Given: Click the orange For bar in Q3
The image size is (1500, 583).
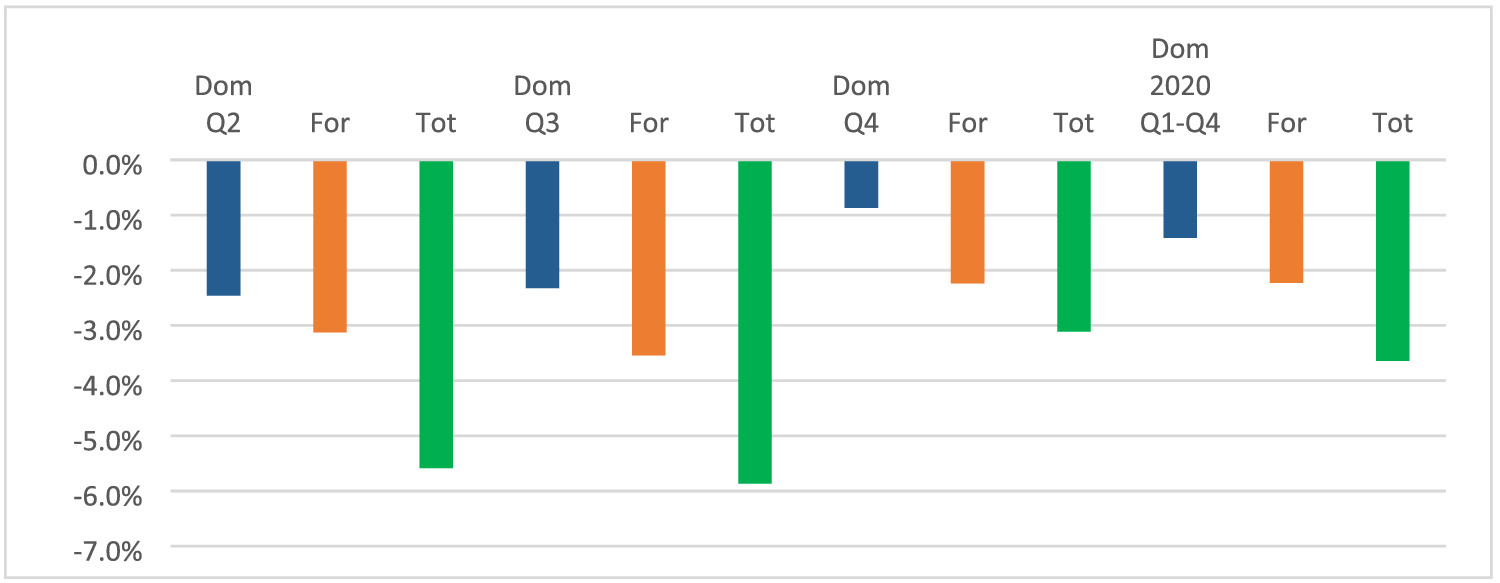Looking at the screenshot, I should pos(648,258).
